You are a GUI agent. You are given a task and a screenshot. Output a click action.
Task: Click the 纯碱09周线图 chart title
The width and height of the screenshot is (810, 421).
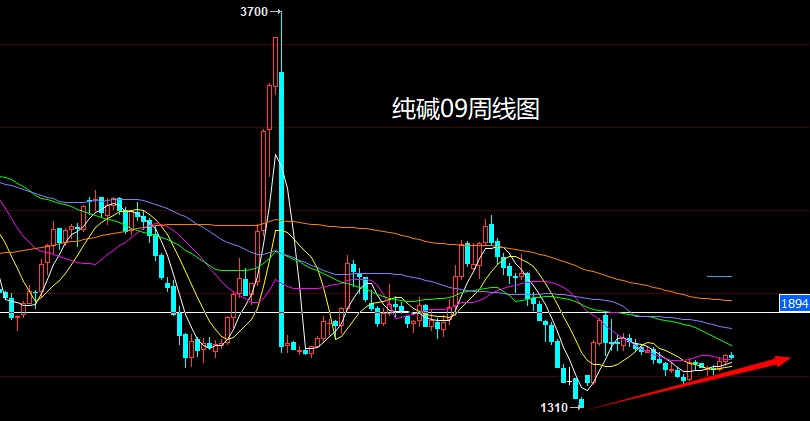coord(465,109)
